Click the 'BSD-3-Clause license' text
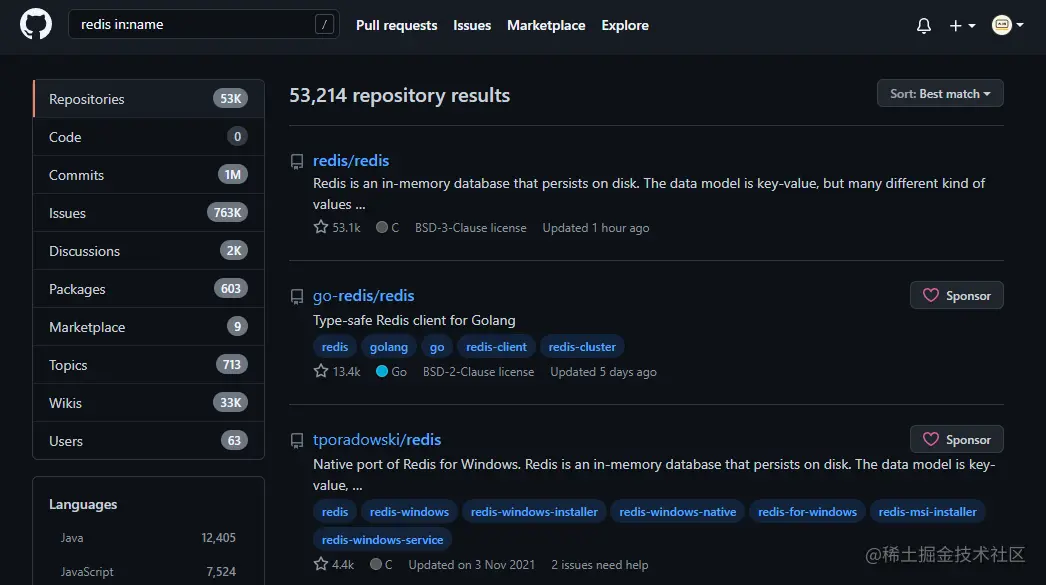Viewport: 1046px width, 585px height. click(470, 228)
